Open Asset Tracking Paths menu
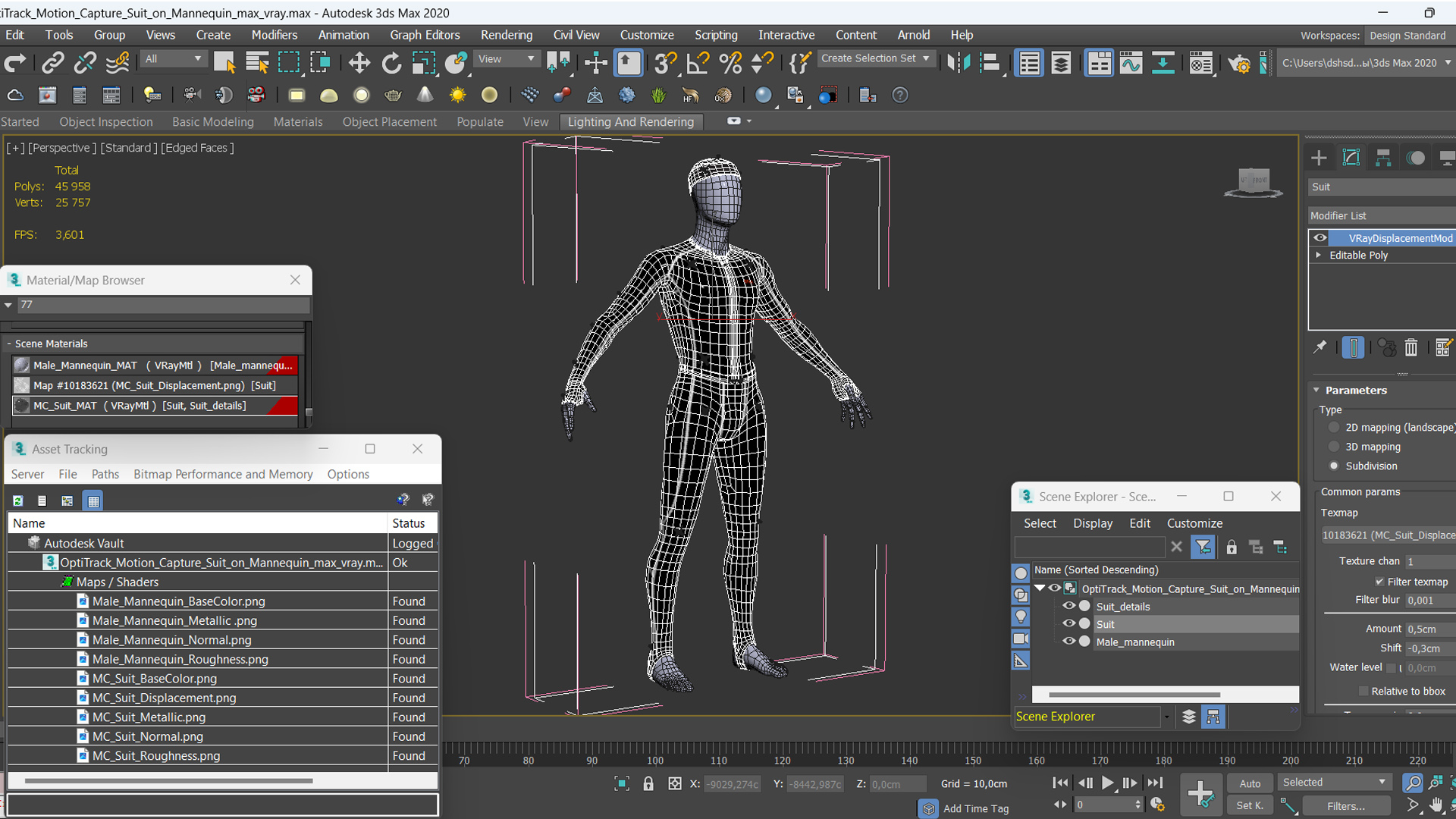This screenshot has width=1456, height=819. pyautogui.click(x=105, y=474)
